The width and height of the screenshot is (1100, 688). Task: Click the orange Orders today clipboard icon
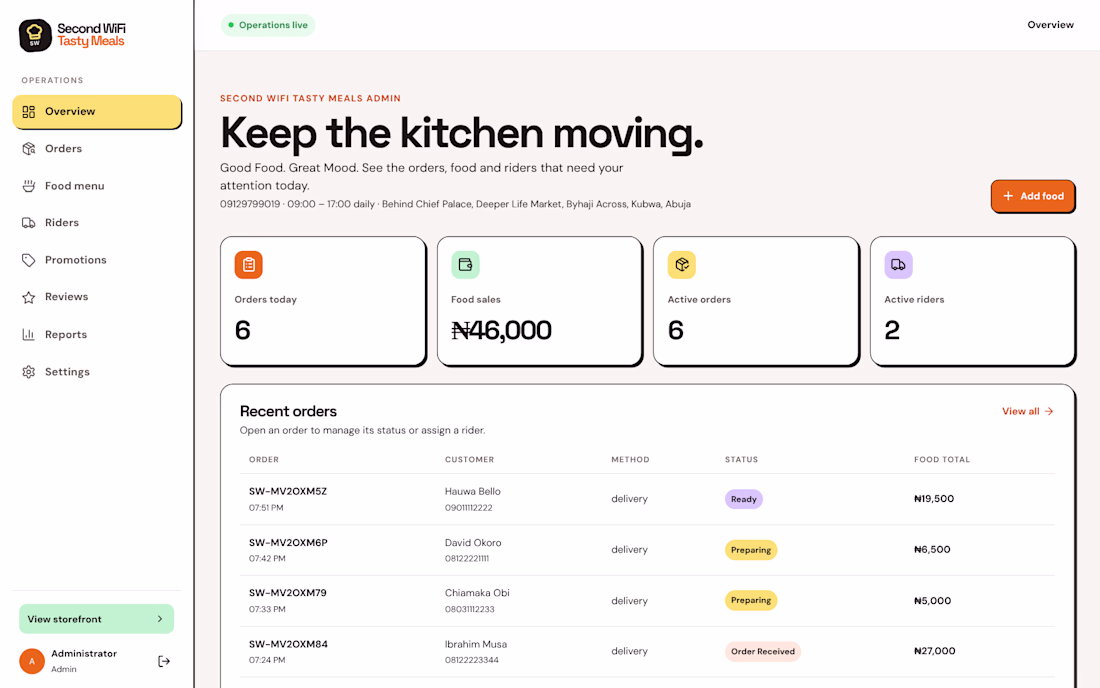pyautogui.click(x=248, y=265)
